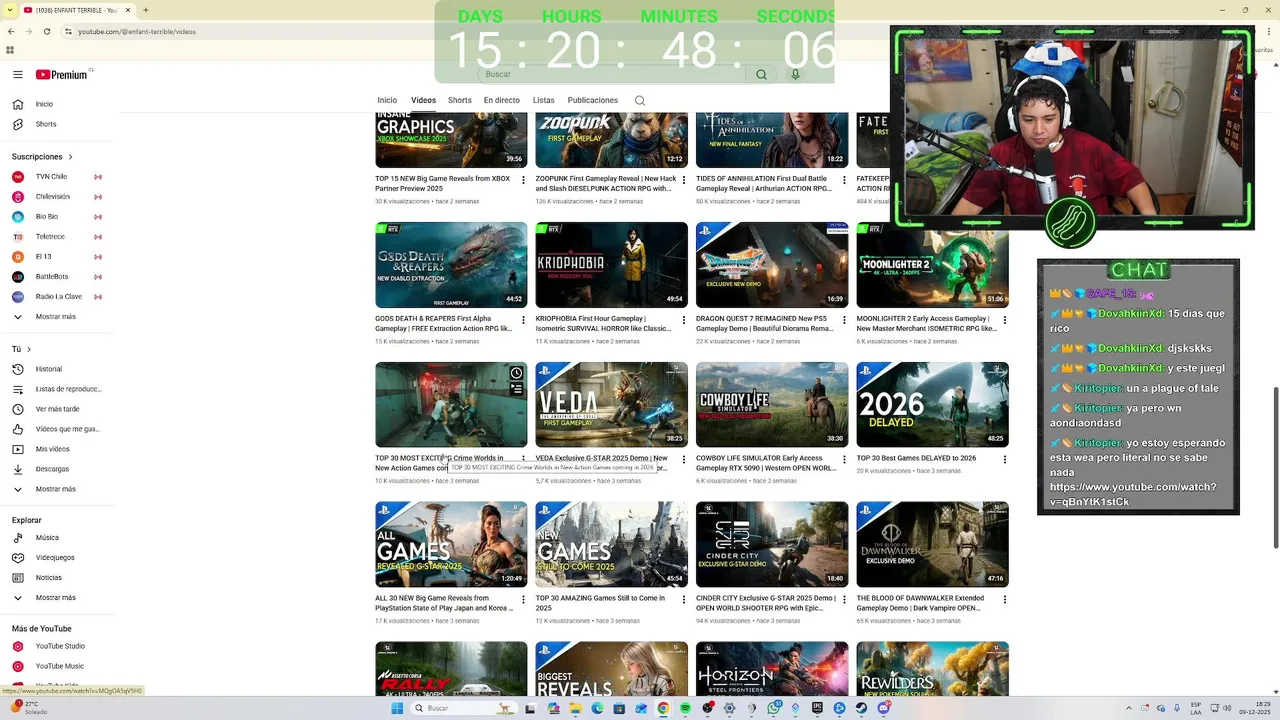Viewport: 1280px width, 720px height.
Task: Click watch later icon on Crime Worlds thumbnail
Action: pos(516,374)
